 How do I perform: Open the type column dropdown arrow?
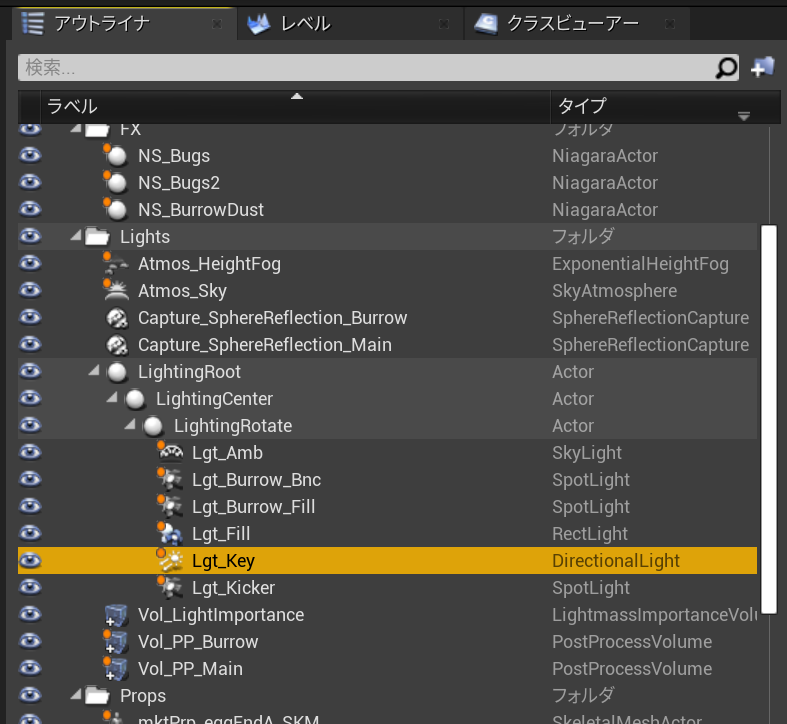[744, 116]
